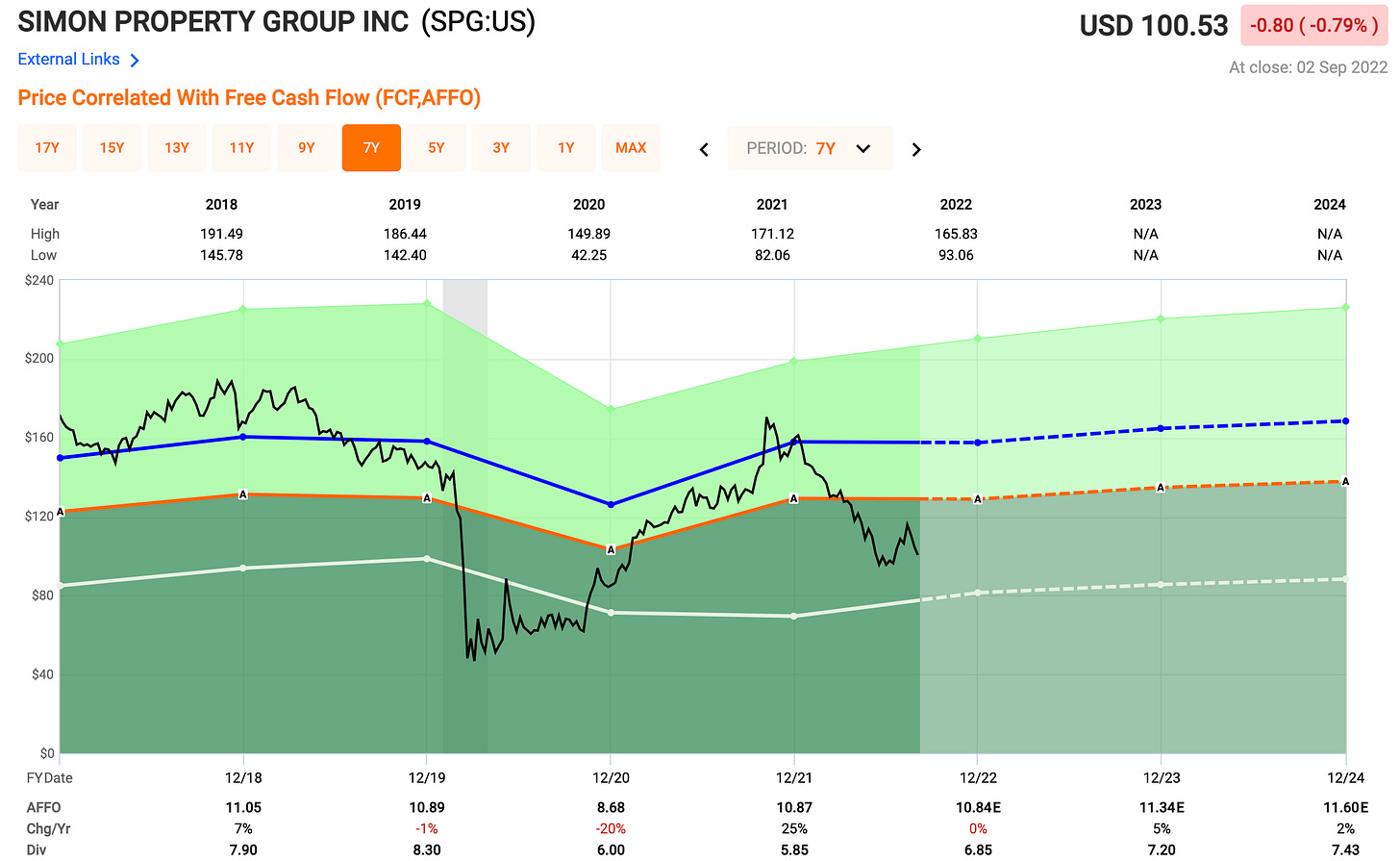Click the white line point at 12/19
This screenshot has height=861, width=1400.
427,559
